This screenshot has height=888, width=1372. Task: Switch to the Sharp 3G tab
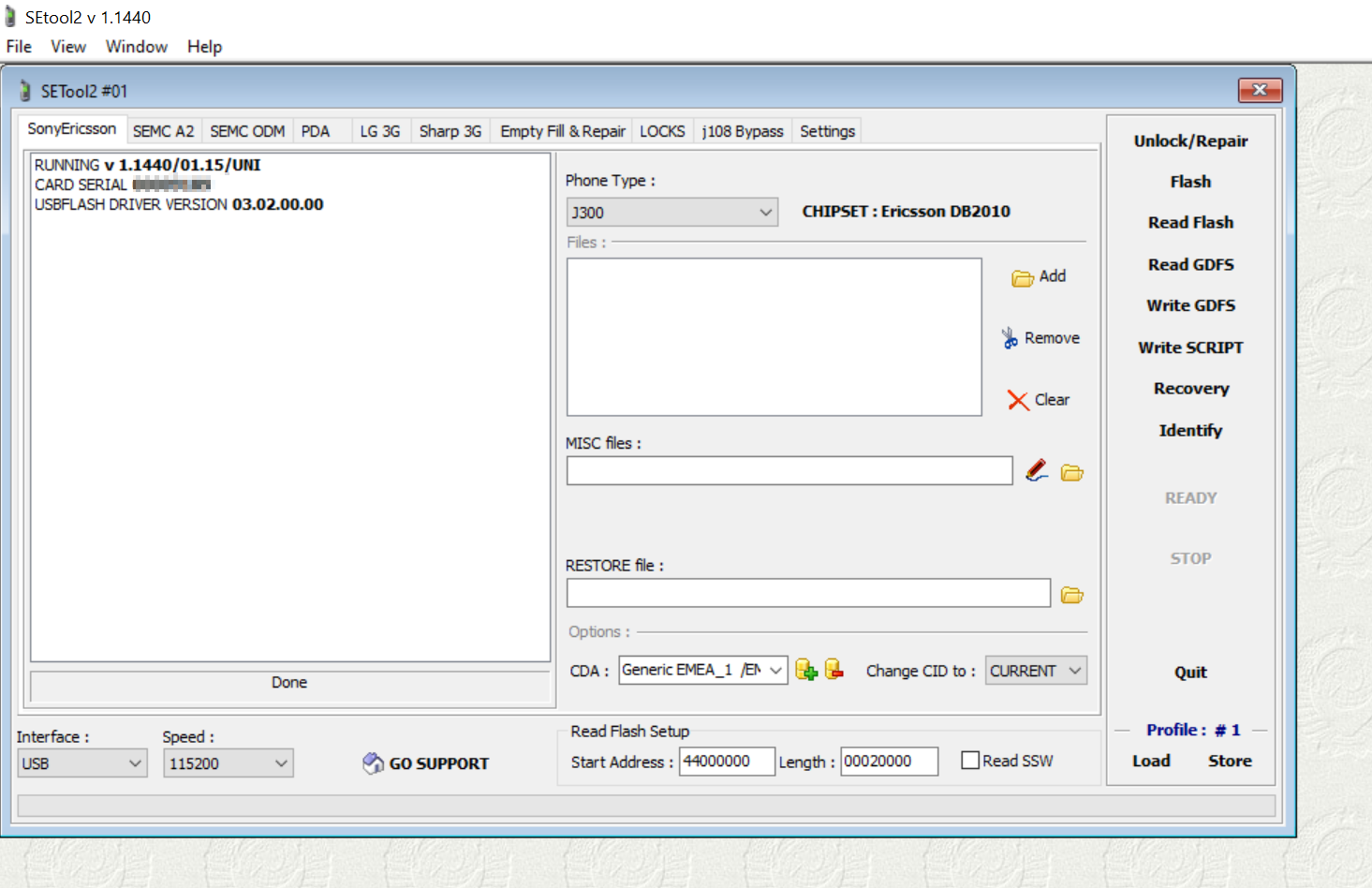[x=450, y=131]
